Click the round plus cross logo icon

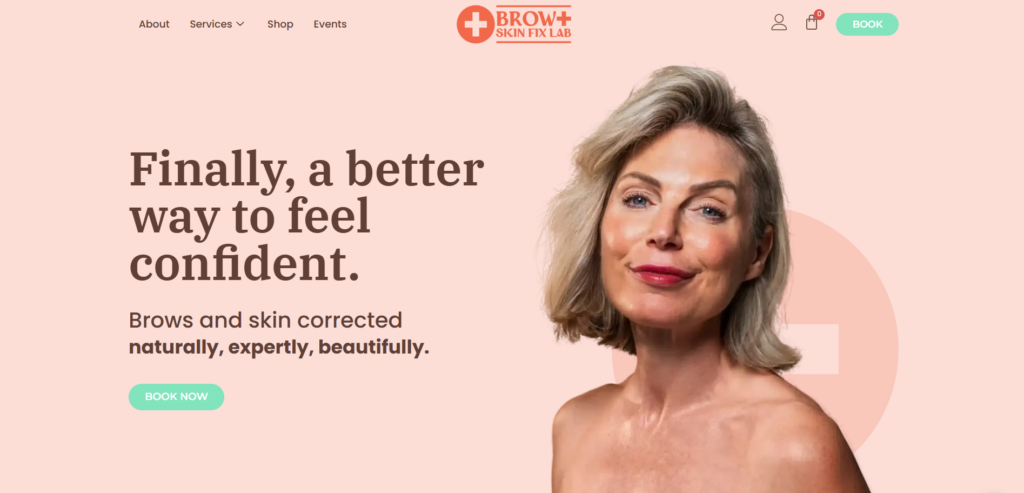coord(475,24)
